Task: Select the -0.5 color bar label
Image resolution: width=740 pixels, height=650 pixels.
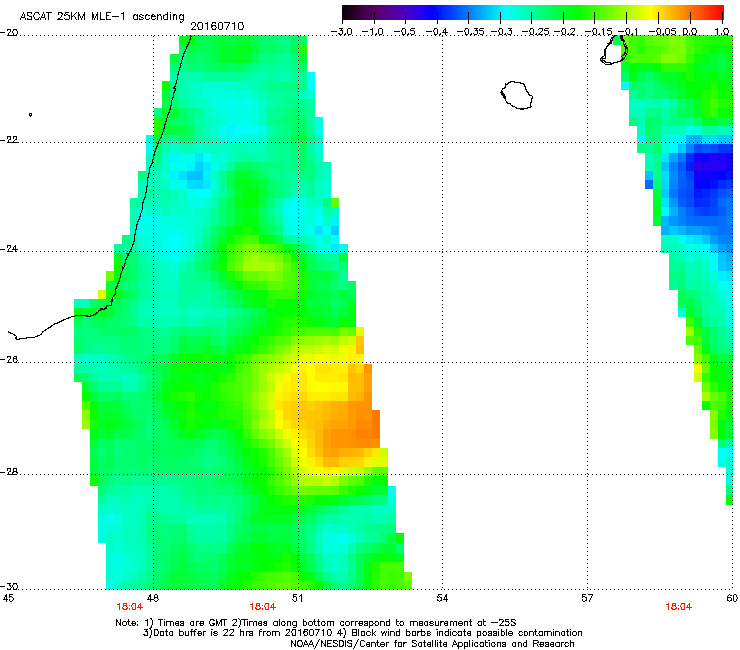Action: (404, 32)
